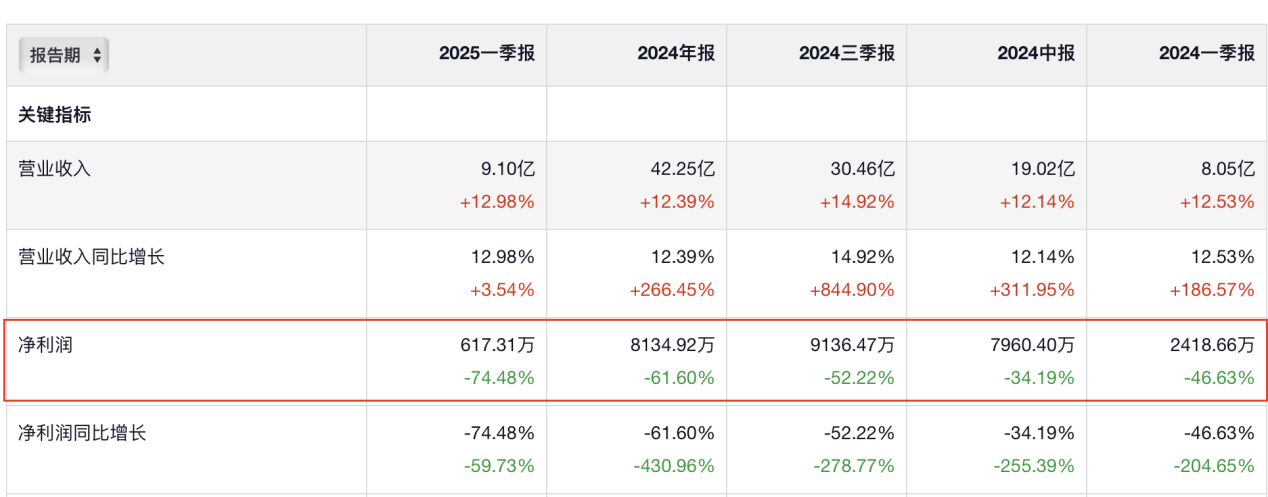Click the 营业收入同比增长 row label
The height and width of the screenshot is (497, 1268).
tap(91, 256)
